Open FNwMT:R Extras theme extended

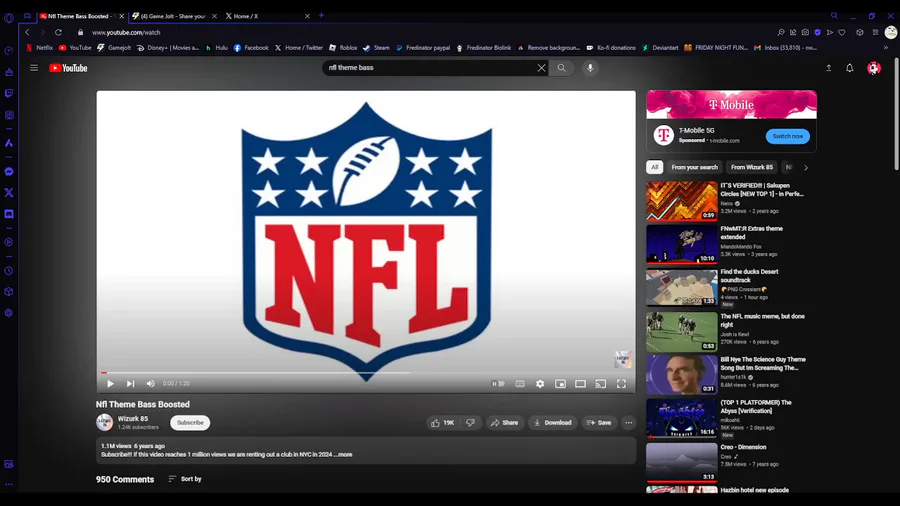point(751,232)
